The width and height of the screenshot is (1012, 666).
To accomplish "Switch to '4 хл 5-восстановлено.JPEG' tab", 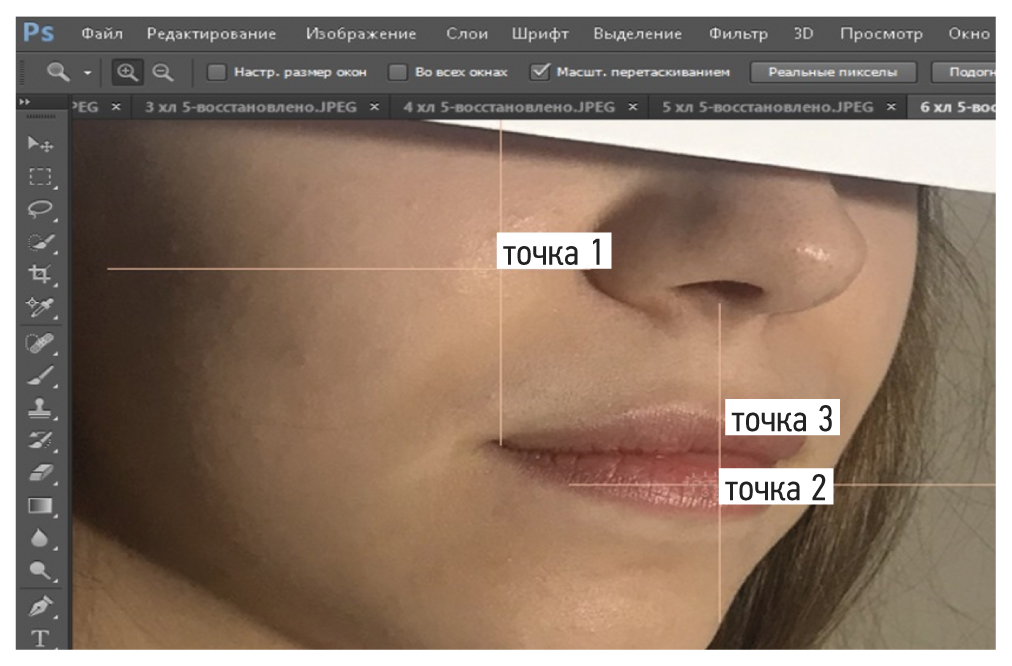I will pos(509,107).
